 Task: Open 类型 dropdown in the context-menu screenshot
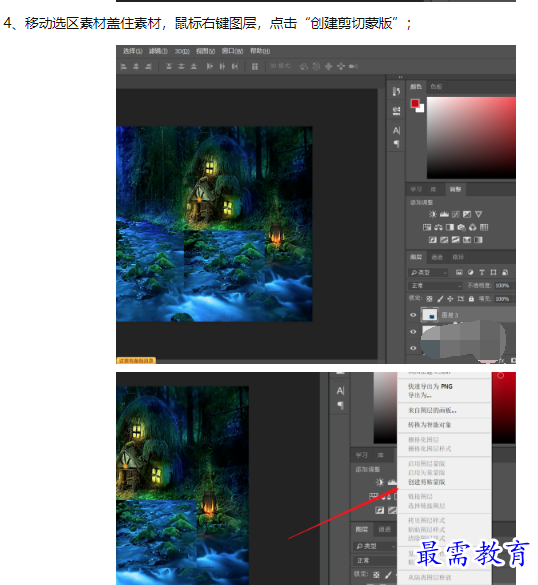[x=375, y=546]
